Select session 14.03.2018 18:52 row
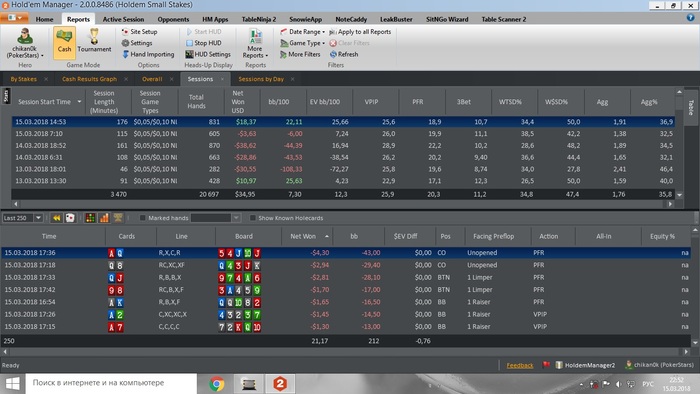 coord(343,145)
